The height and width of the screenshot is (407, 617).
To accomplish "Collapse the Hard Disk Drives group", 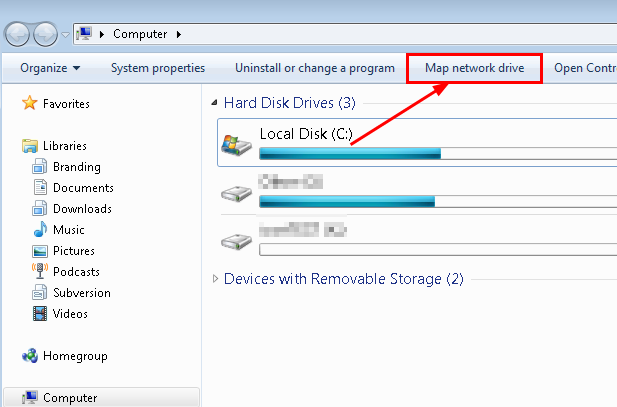I will [216, 103].
